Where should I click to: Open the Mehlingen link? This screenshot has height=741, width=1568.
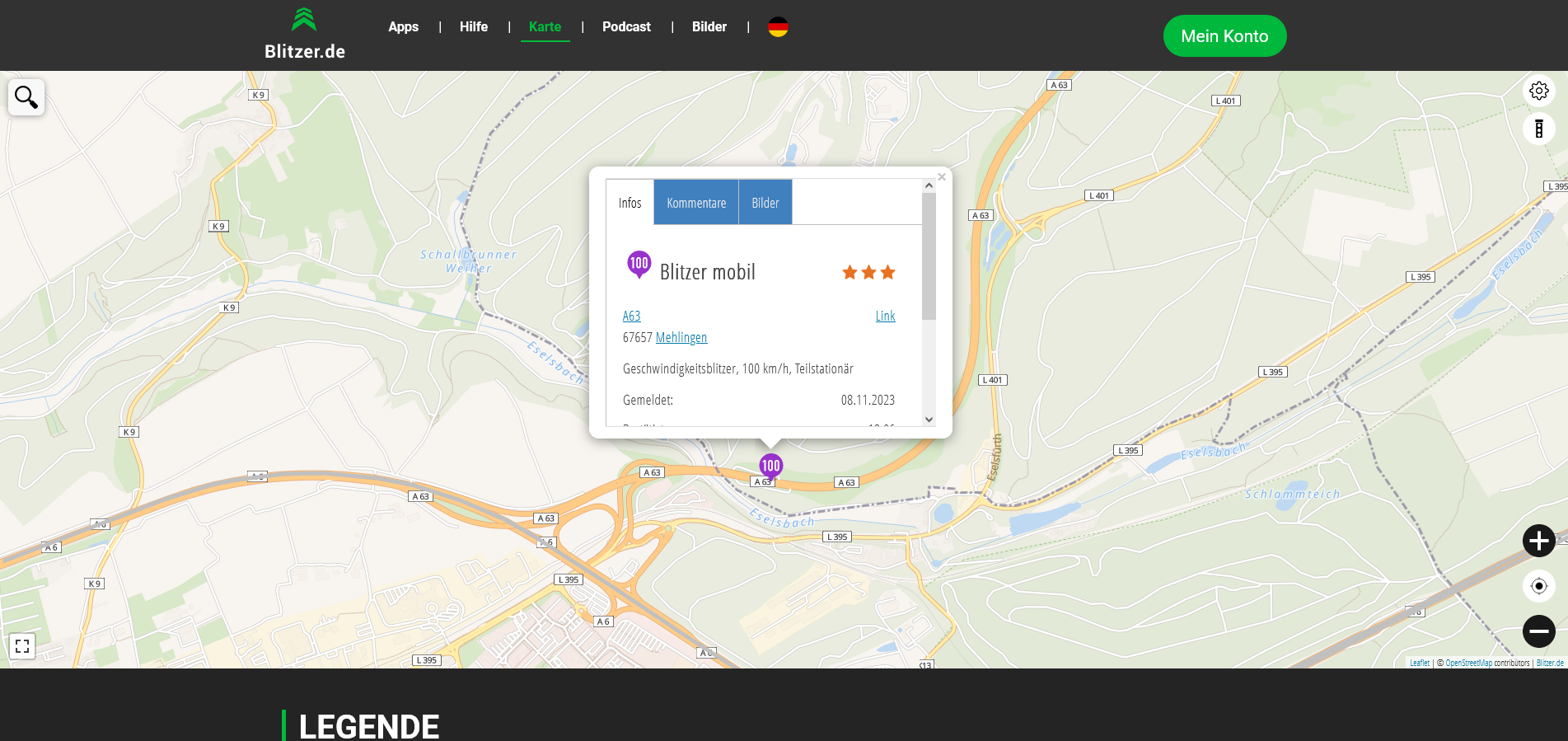pyautogui.click(x=681, y=338)
